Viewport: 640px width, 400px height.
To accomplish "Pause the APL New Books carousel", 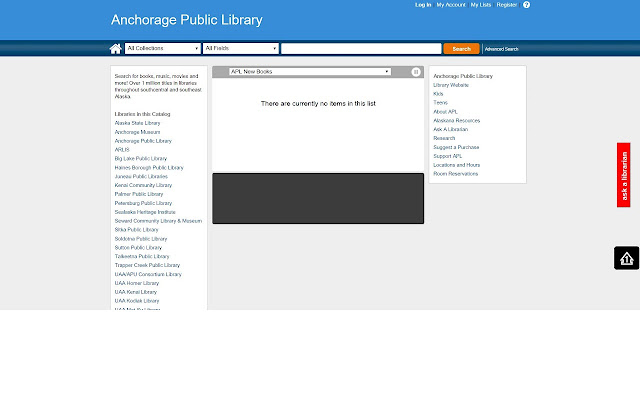I will point(416,72).
